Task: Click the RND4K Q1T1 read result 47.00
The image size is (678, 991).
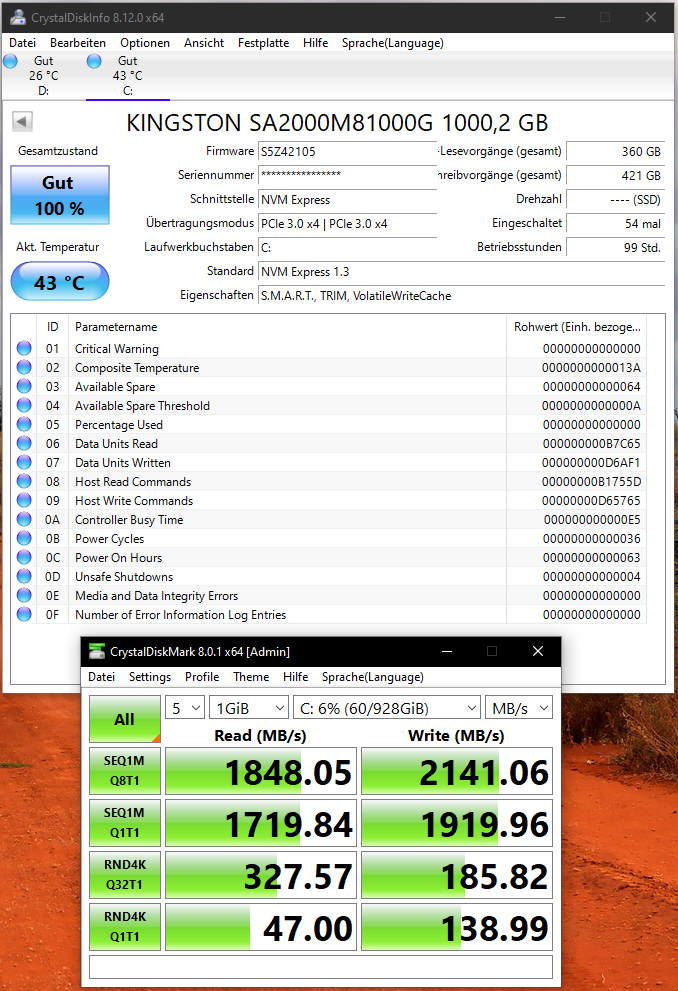Action: point(261,927)
